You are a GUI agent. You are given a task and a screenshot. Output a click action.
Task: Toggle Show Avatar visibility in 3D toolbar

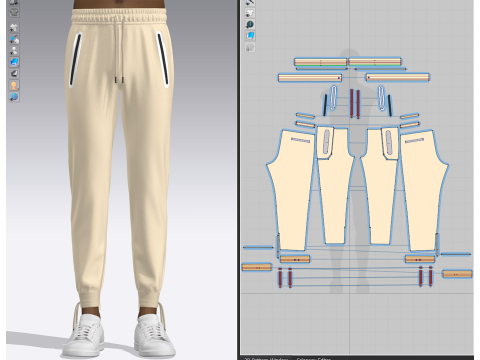14,51
